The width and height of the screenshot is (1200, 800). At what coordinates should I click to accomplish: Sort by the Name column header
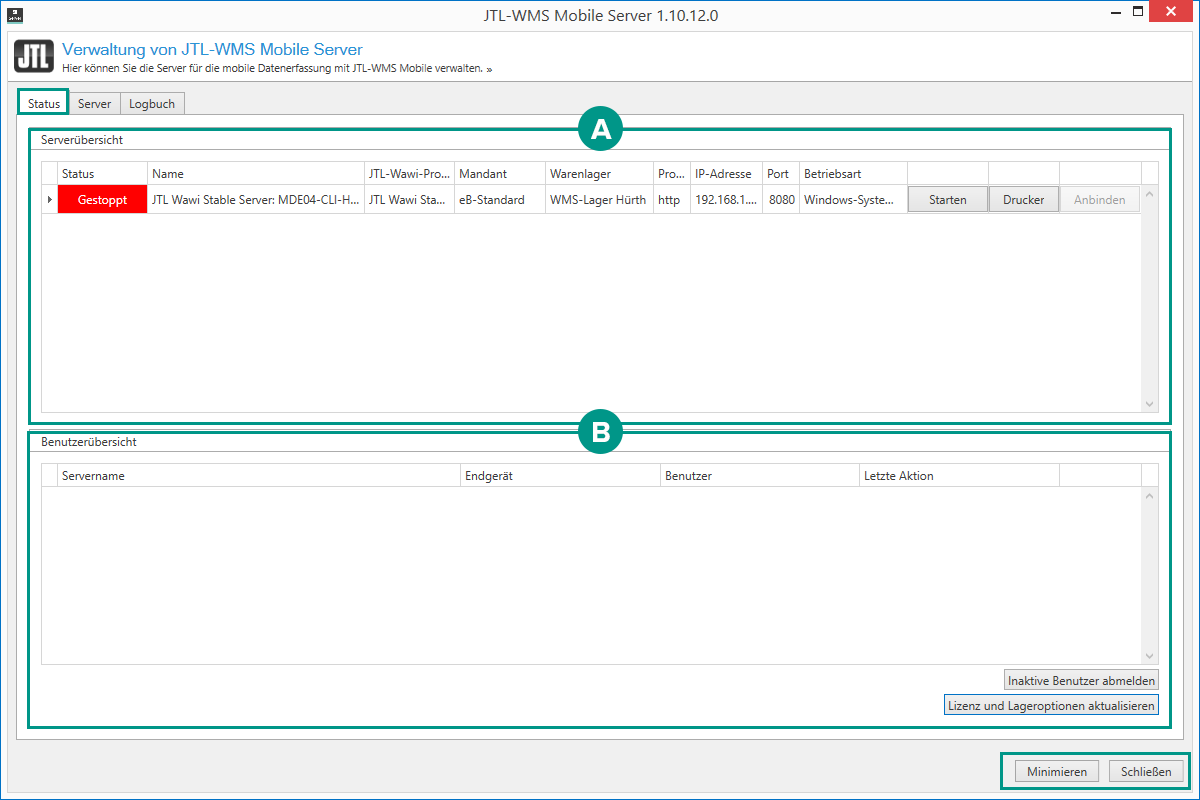tap(255, 174)
